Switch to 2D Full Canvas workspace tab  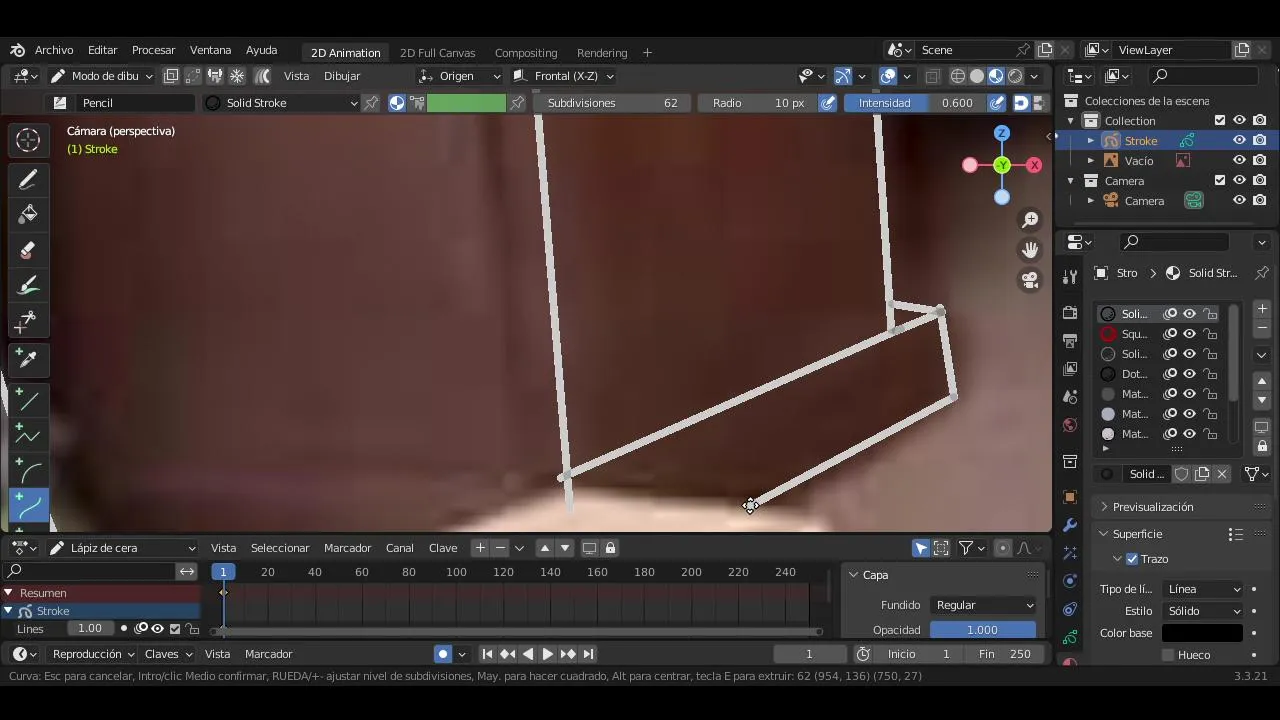[x=437, y=53]
